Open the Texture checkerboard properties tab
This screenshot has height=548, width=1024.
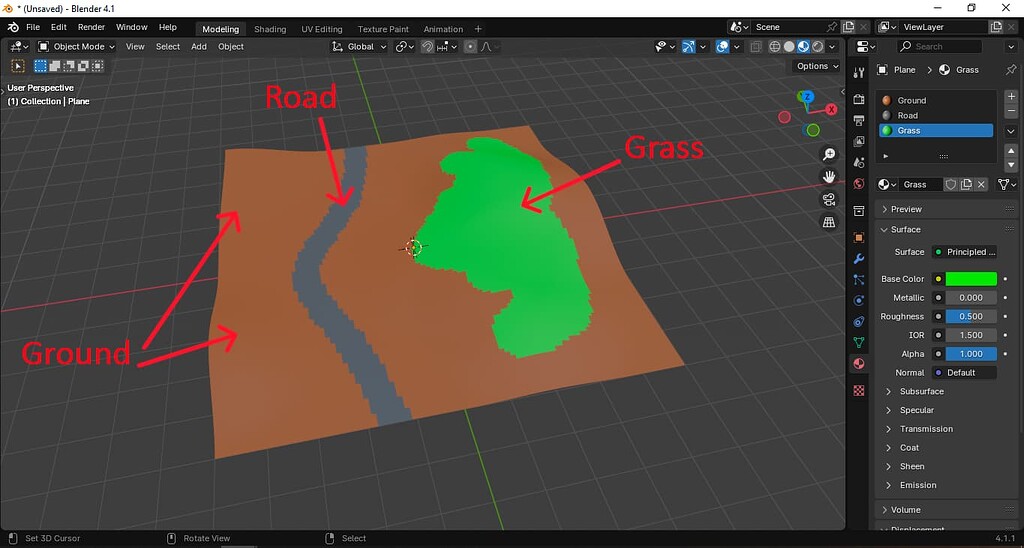(858, 390)
